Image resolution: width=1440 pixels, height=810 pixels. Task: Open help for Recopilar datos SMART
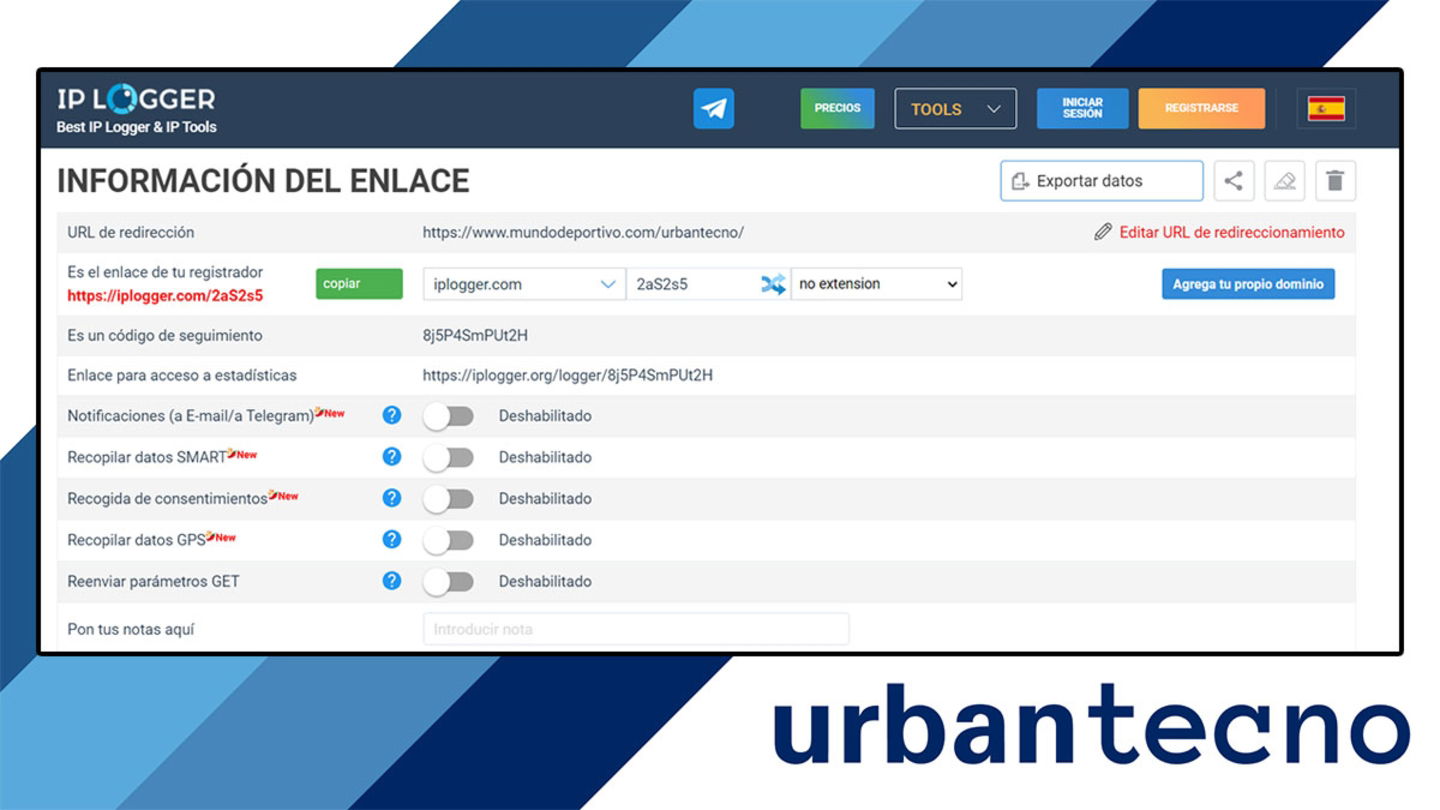(392, 456)
